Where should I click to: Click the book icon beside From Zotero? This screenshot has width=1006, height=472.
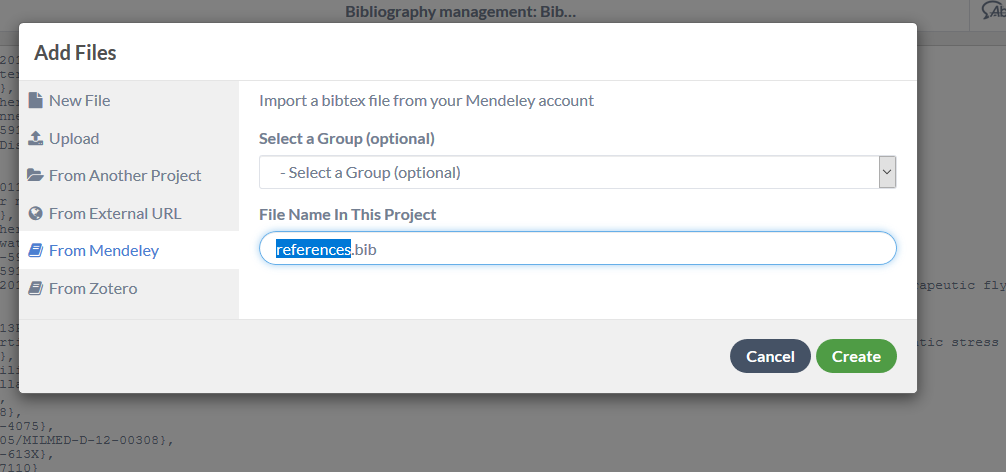click(36, 288)
